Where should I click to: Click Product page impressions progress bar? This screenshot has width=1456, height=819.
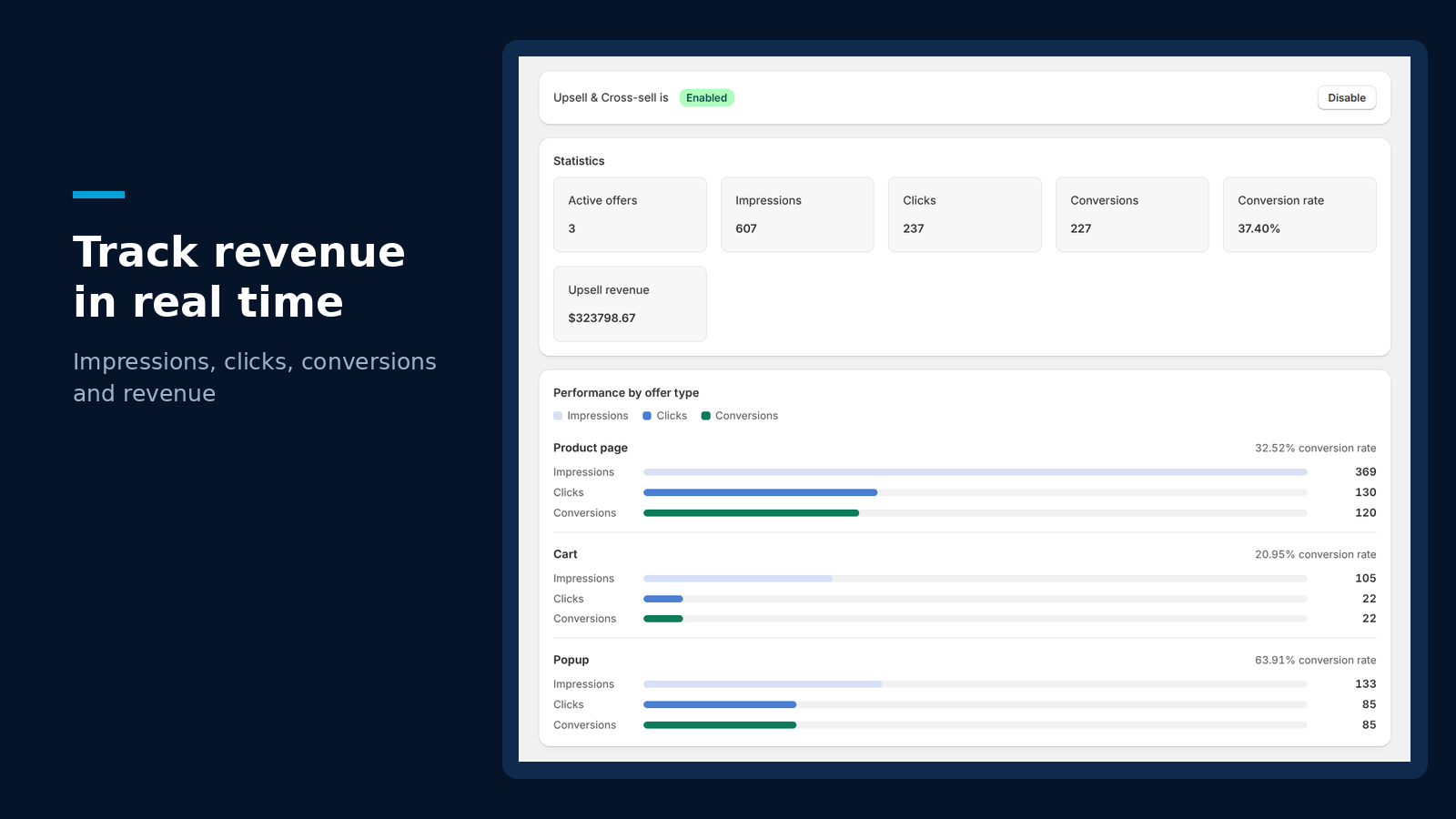click(x=976, y=472)
